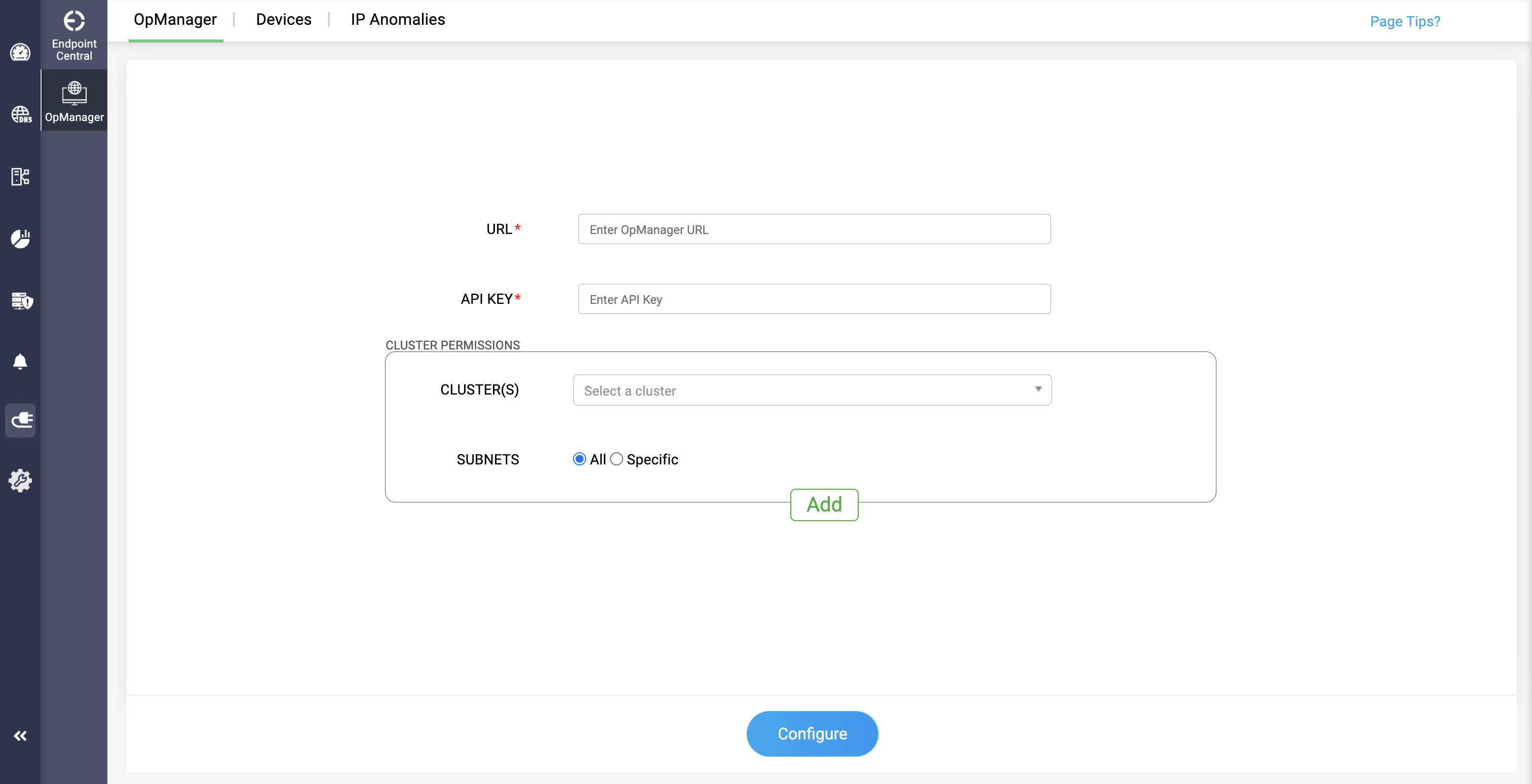The height and width of the screenshot is (784, 1532).
Task: Open the reports pie chart icon
Action: (x=20, y=239)
